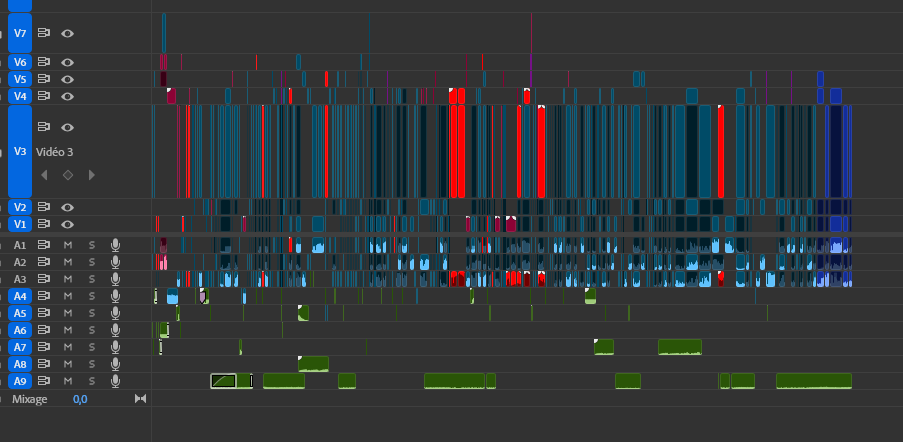Toggle sync lock on audio track A8
This screenshot has width=903, height=442.
44,364
